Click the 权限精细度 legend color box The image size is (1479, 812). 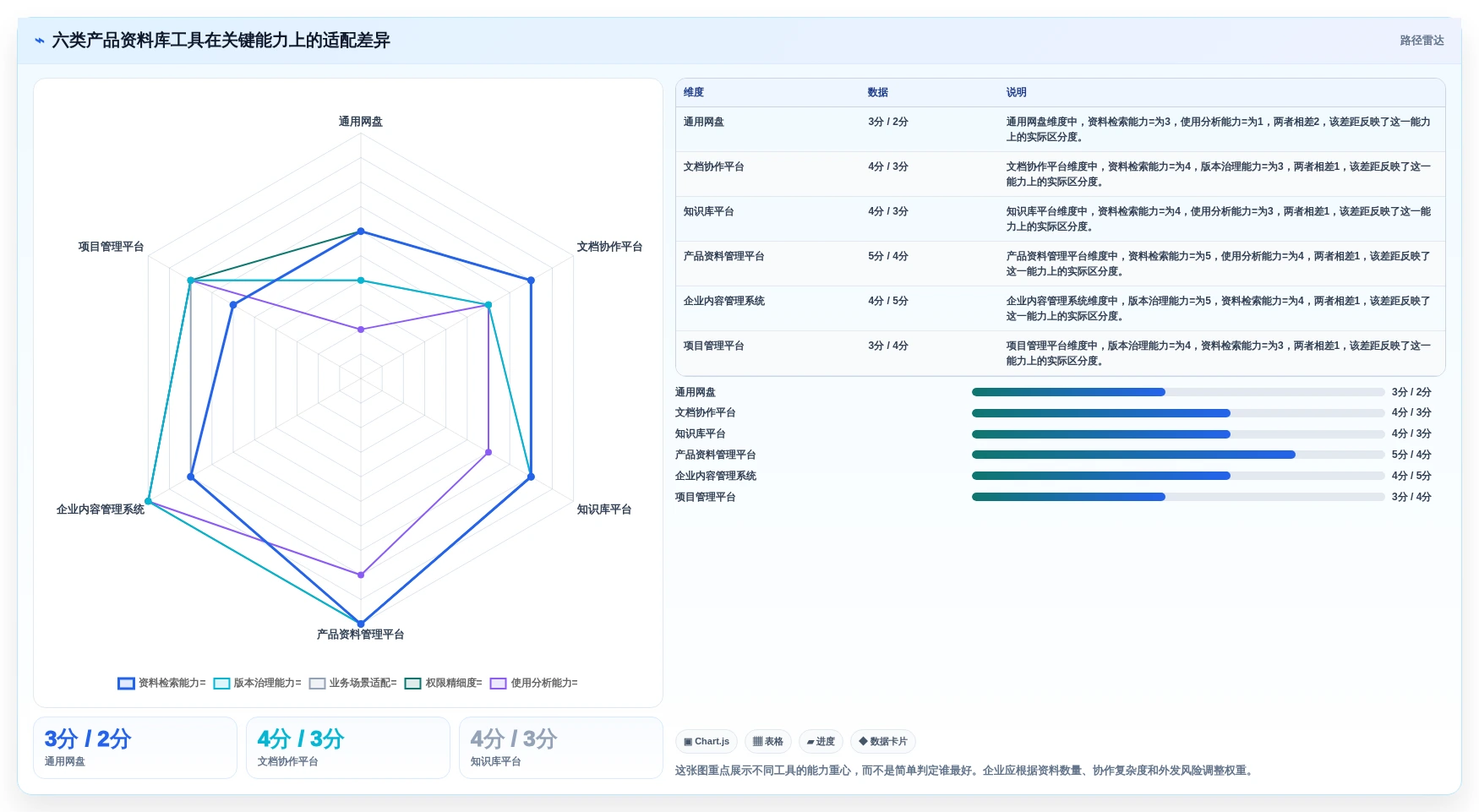point(412,683)
